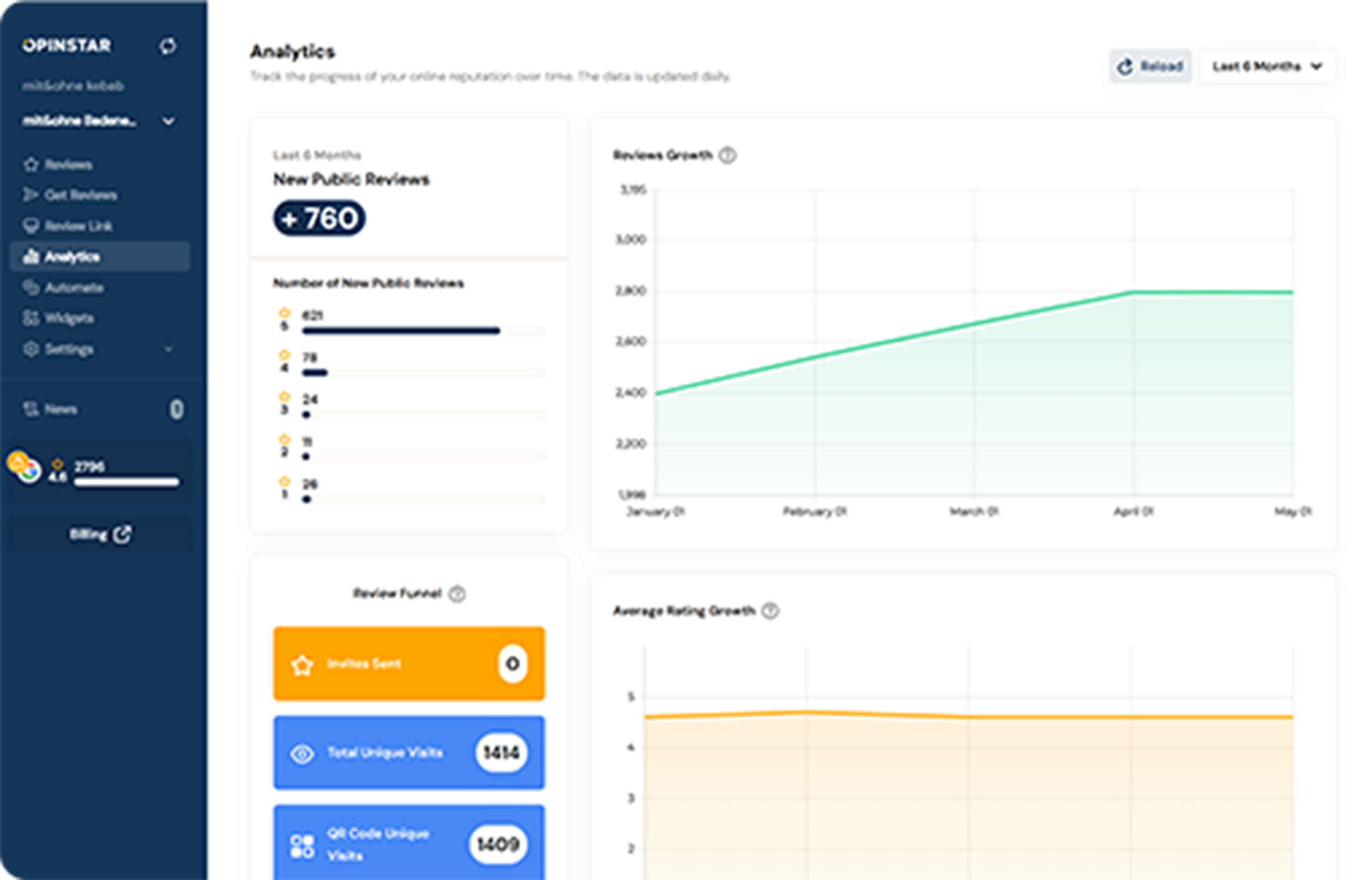Screen dimensions: 1372x880
Task: Click the News icon in sidebar
Action: (x=30, y=409)
